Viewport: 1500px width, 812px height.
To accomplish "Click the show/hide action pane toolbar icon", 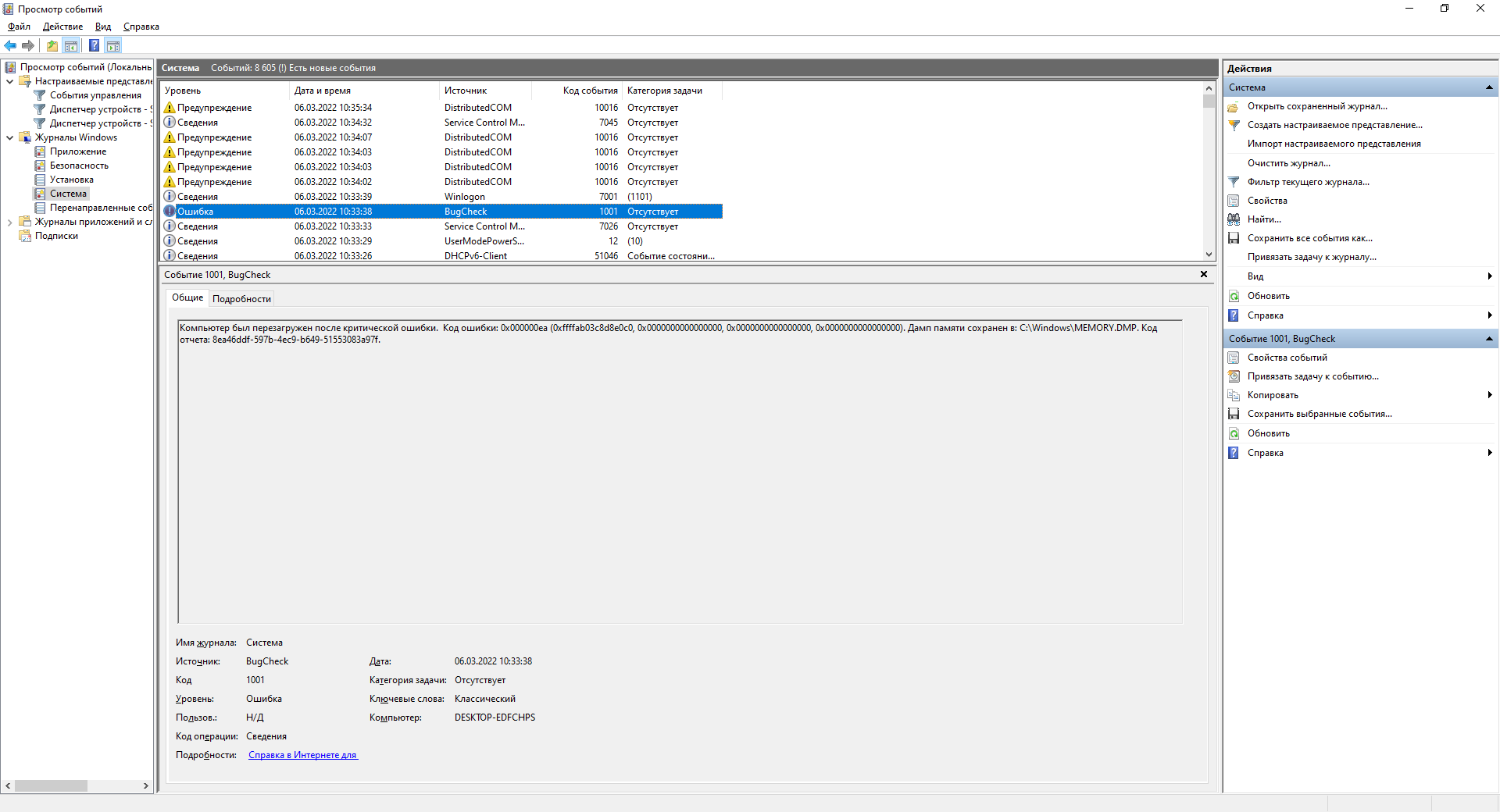I will pyautogui.click(x=113, y=45).
